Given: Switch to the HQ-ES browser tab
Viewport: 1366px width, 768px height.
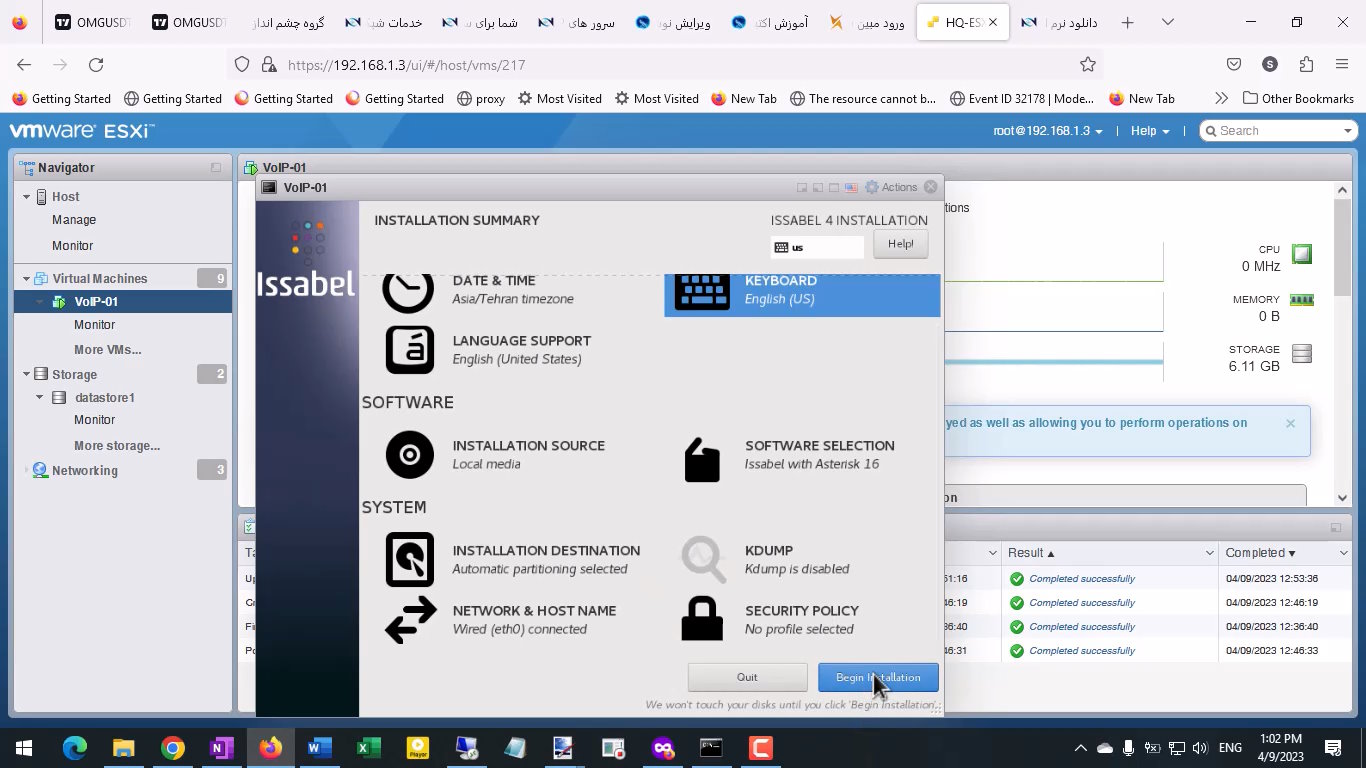Looking at the screenshot, I should coord(962,22).
